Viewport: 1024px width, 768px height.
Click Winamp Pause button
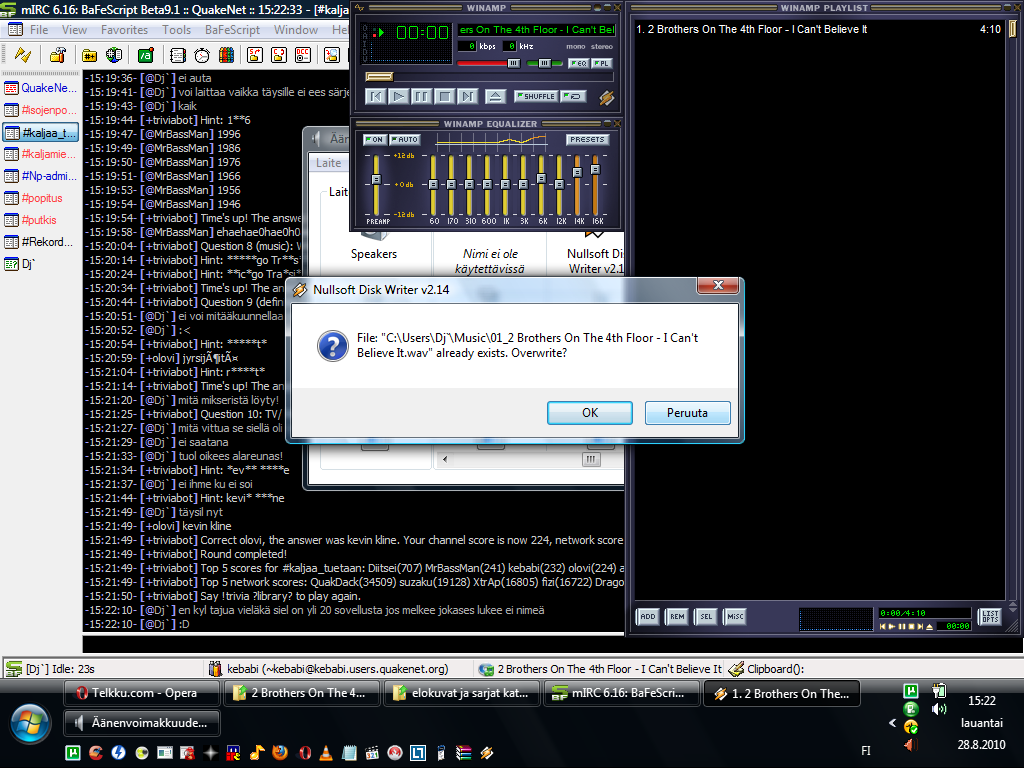[421, 97]
